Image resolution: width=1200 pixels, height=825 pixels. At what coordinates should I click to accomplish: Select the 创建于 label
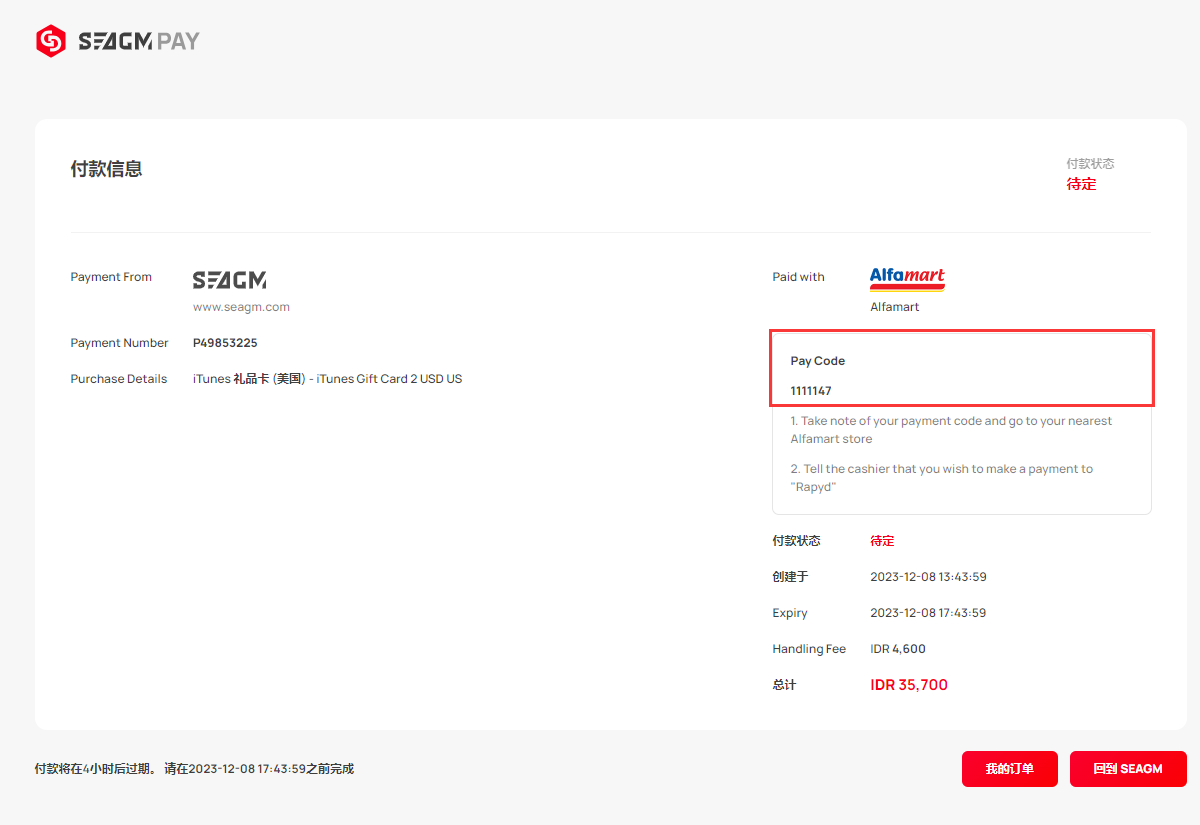[x=790, y=577]
